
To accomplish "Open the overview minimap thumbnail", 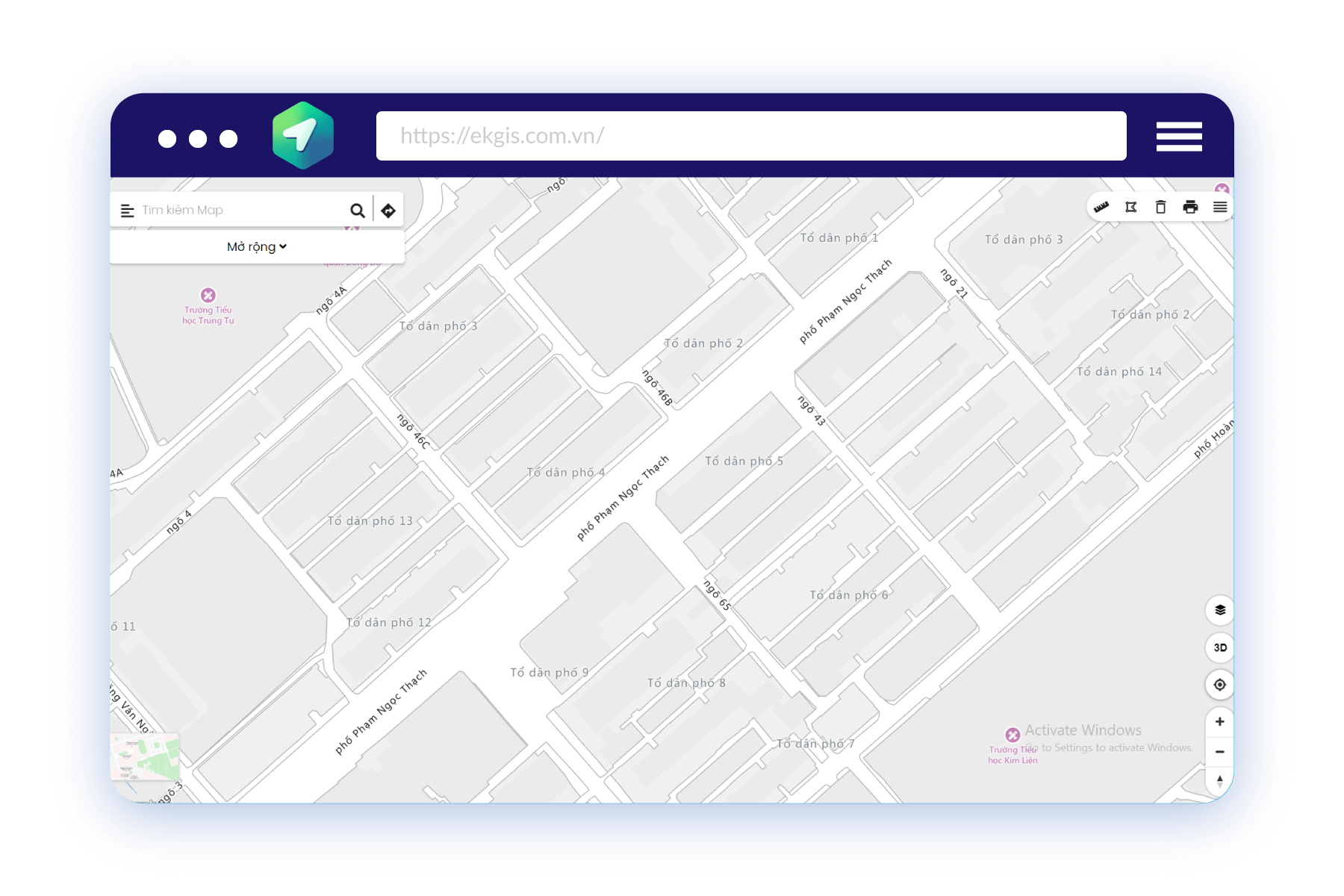I will (x=145, y=757).
